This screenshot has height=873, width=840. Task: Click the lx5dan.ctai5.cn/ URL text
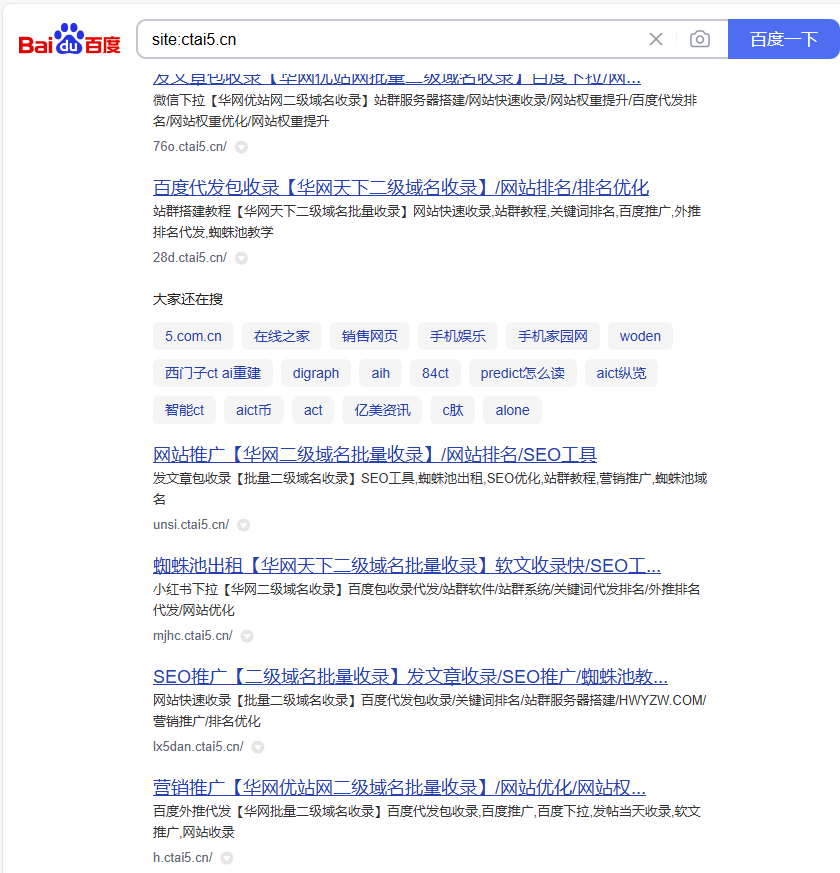198,746
